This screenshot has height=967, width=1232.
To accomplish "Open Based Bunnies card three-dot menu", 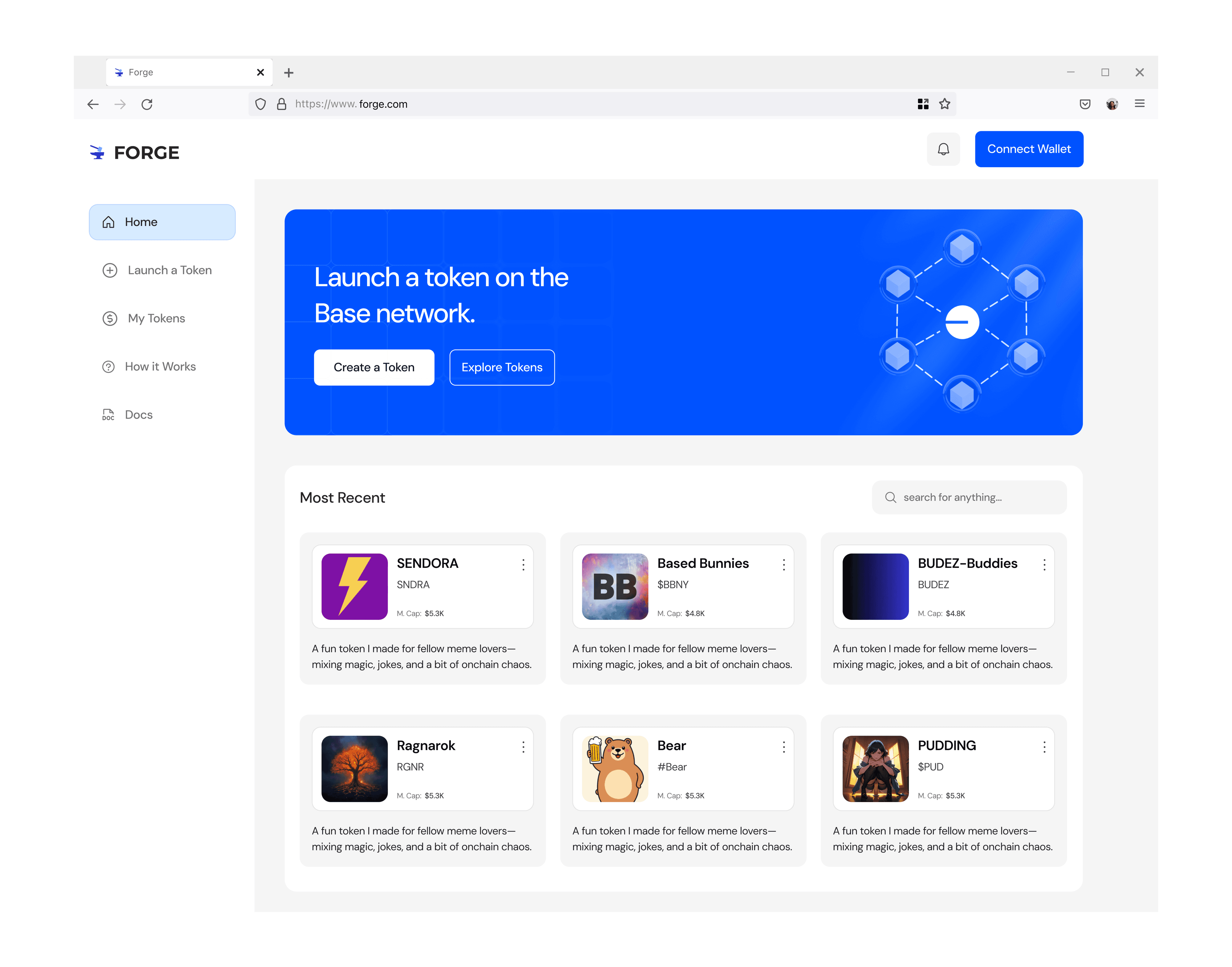I will 783,564.
